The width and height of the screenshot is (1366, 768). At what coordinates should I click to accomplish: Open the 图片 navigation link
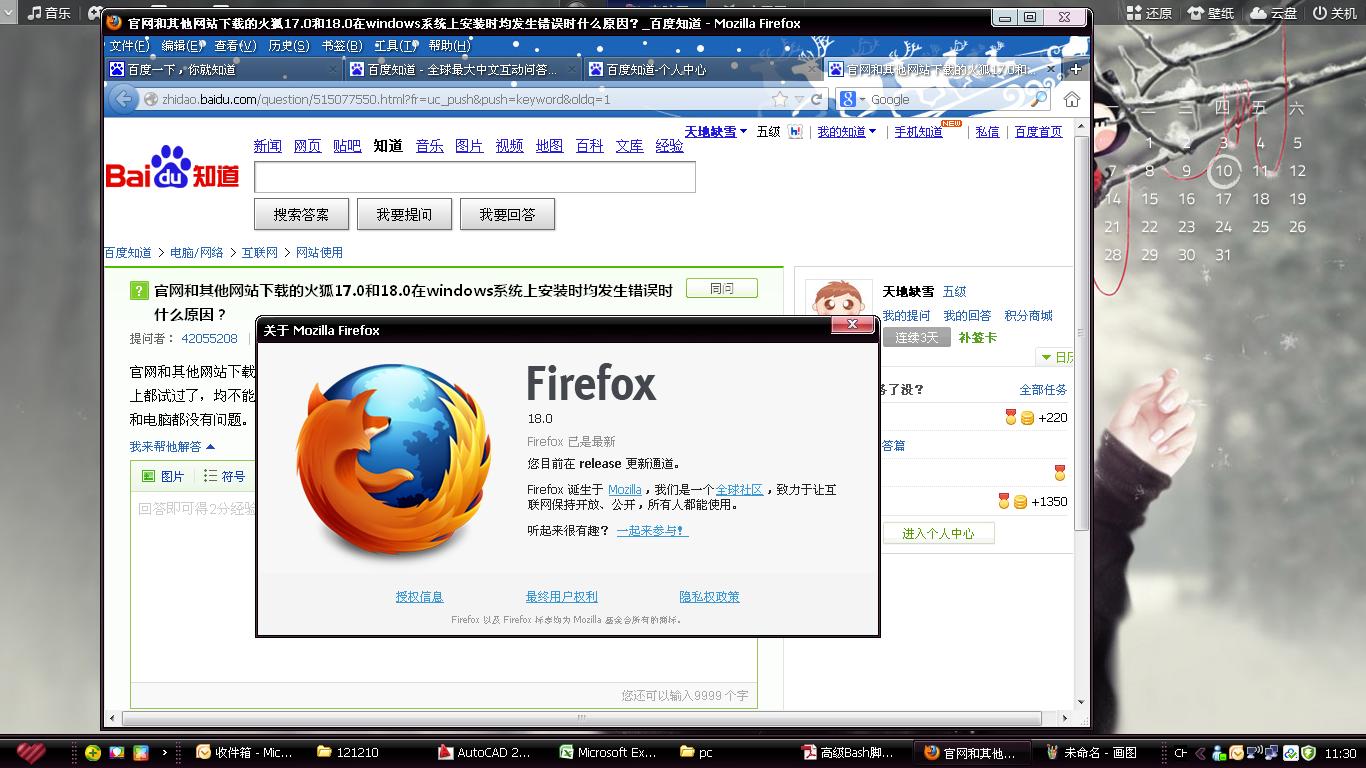[469, 146]
